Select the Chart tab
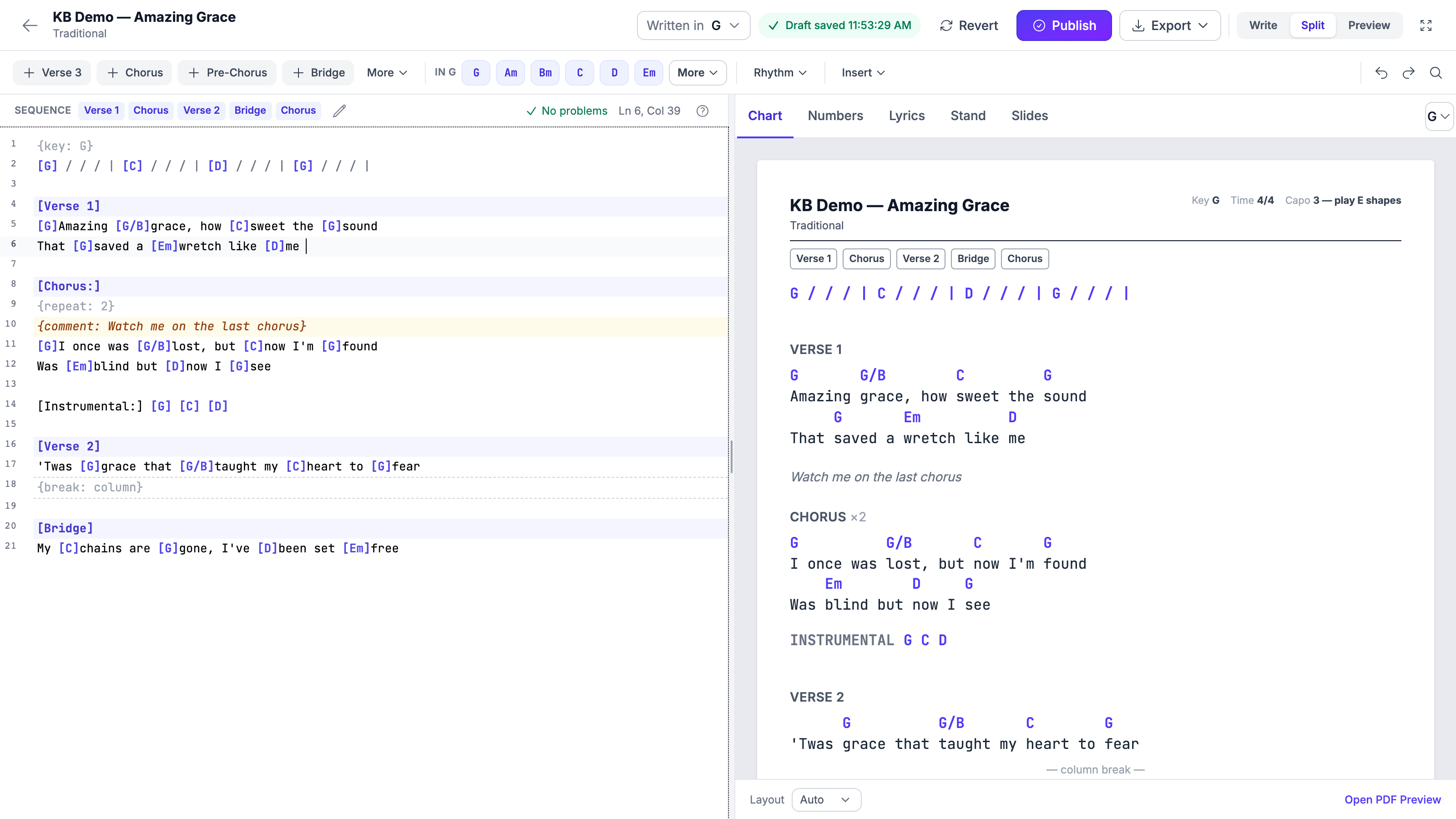Image resolution: width=1456 pixels, height=819 pixels. (x=765, y=116)
